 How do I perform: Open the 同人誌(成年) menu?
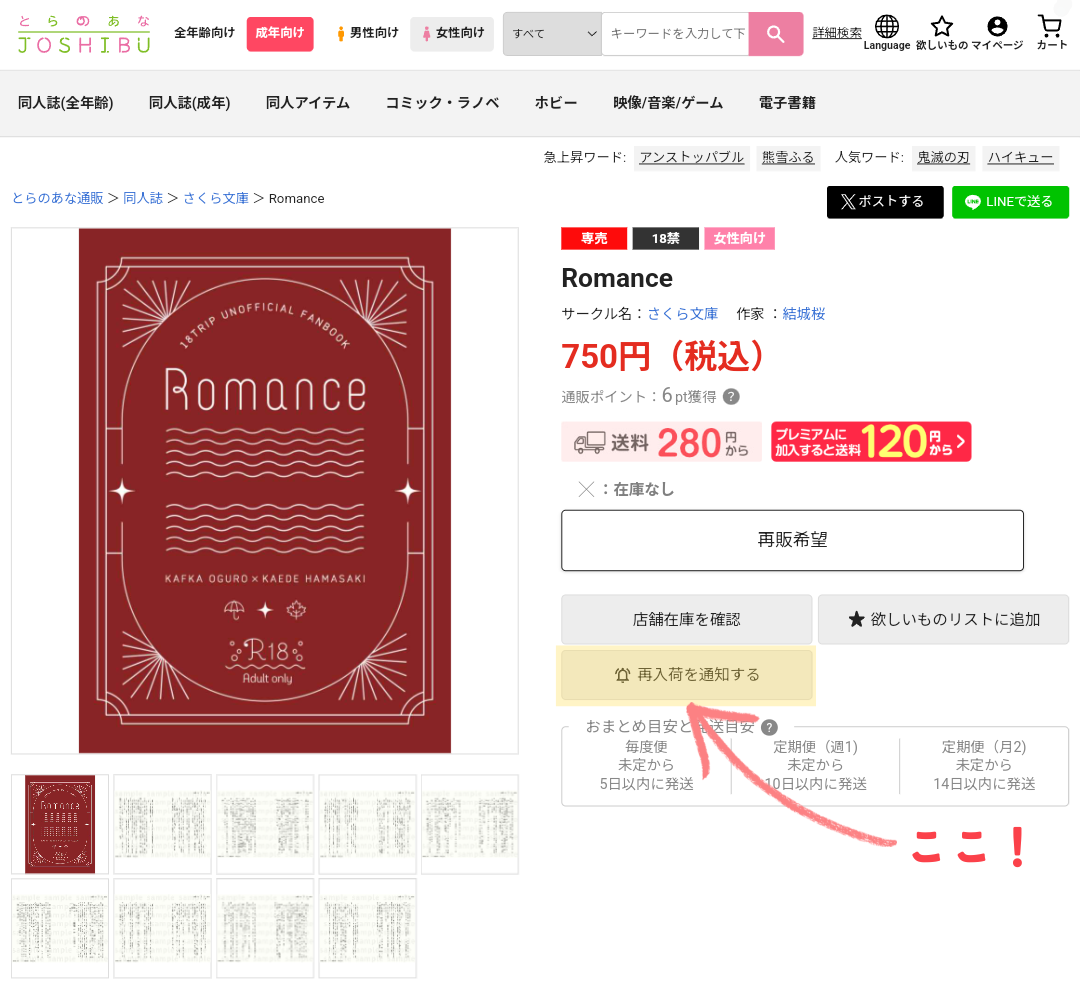click(x=189, y=103)
